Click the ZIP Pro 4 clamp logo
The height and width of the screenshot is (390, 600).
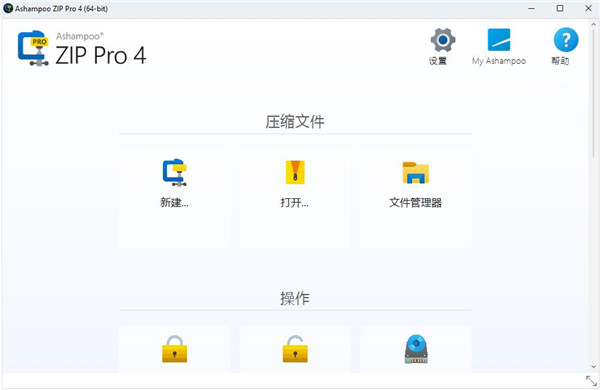(33, 48)
